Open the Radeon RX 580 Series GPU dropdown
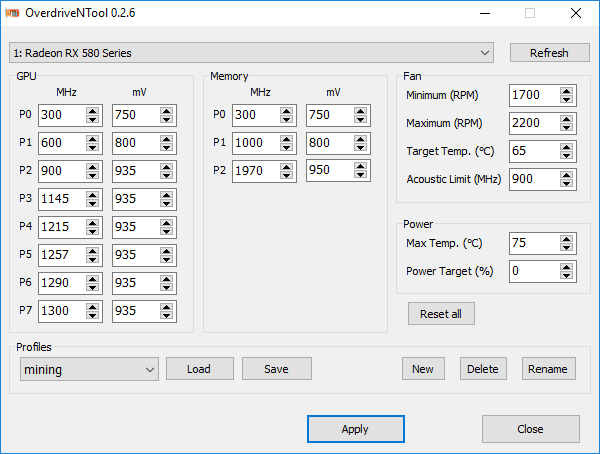This screenshot has width=600, height=454. [x=251, y=53]
